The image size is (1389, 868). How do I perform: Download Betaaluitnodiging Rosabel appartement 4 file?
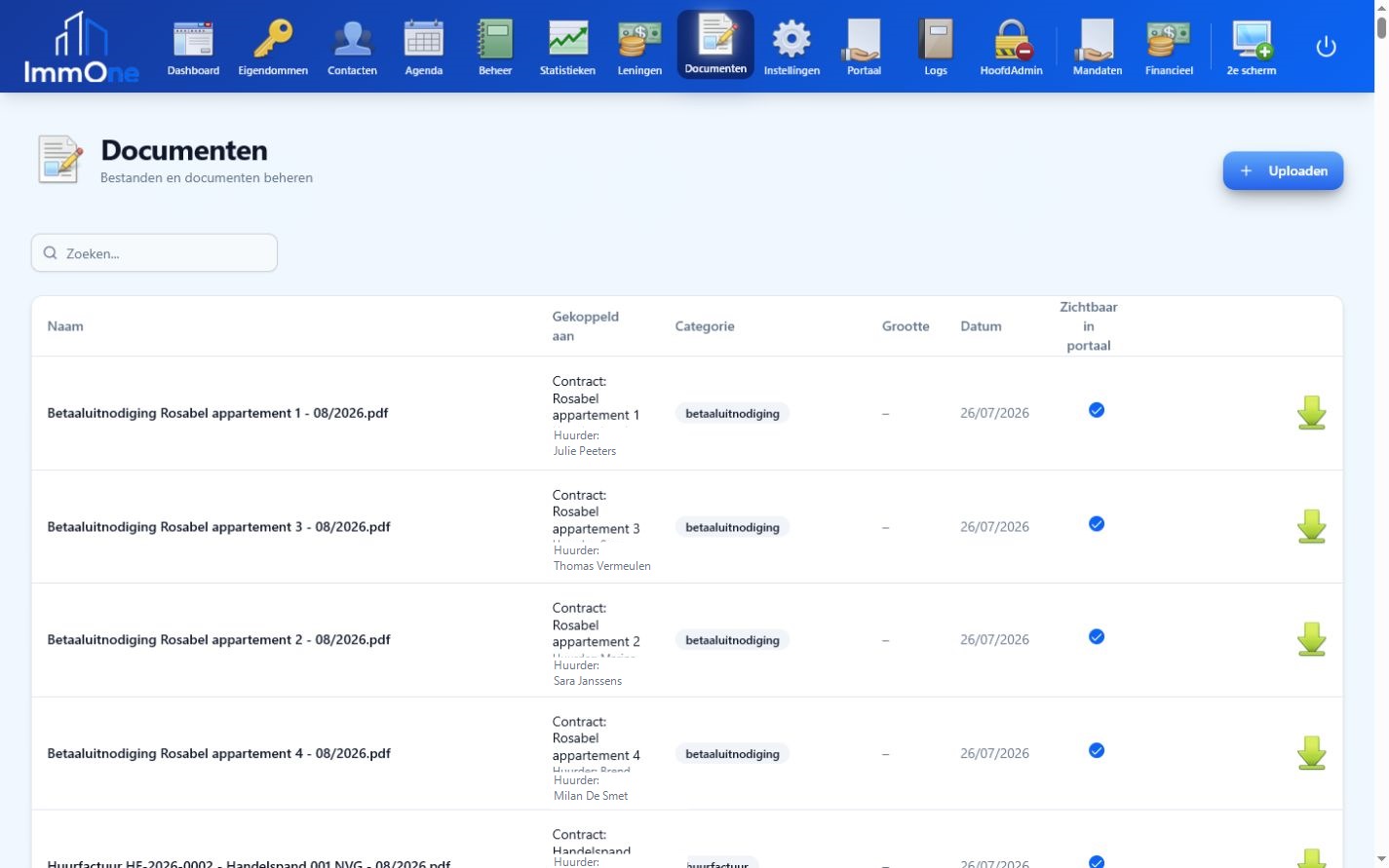pos(1311,754)
